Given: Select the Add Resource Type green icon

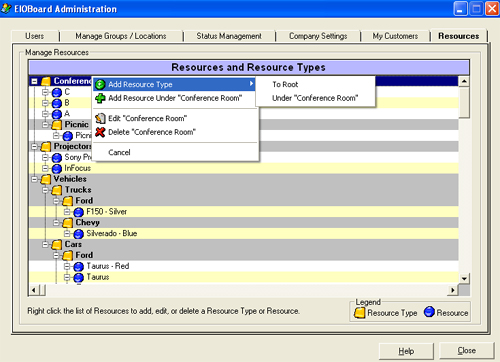Looking at the screenshot, I should coord(100,85).
